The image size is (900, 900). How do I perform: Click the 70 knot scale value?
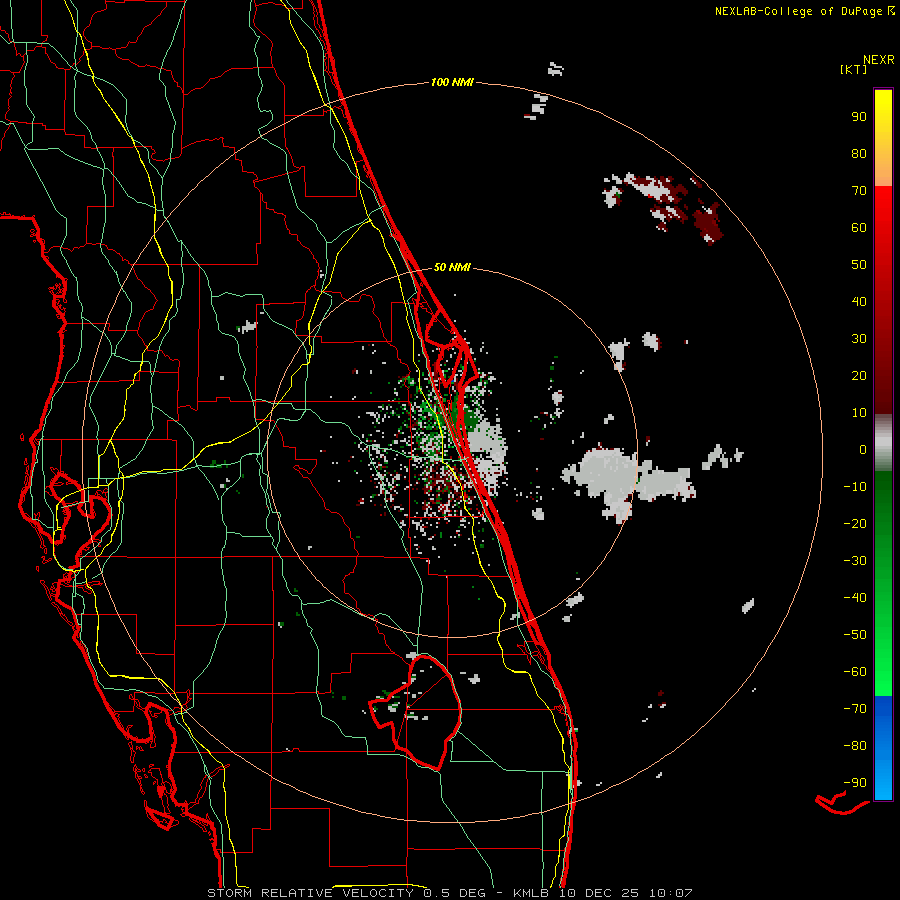coord(859,191)
